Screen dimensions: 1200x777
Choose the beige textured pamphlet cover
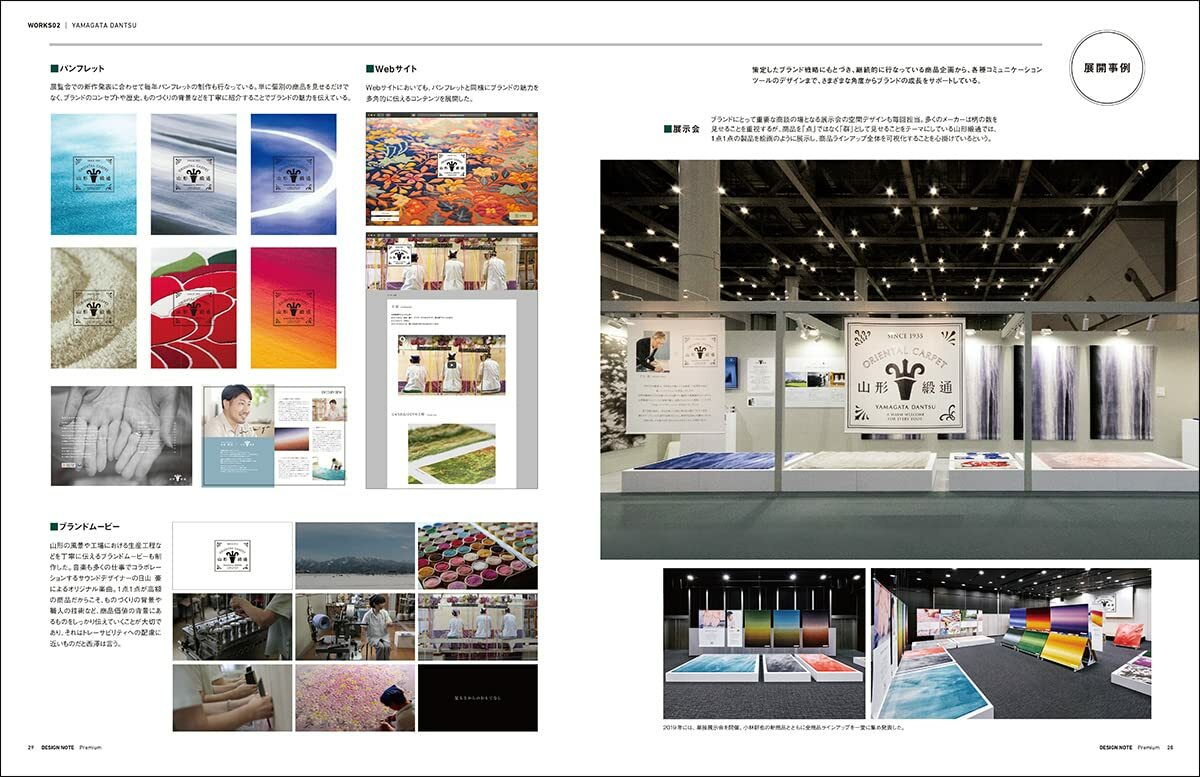93,308
